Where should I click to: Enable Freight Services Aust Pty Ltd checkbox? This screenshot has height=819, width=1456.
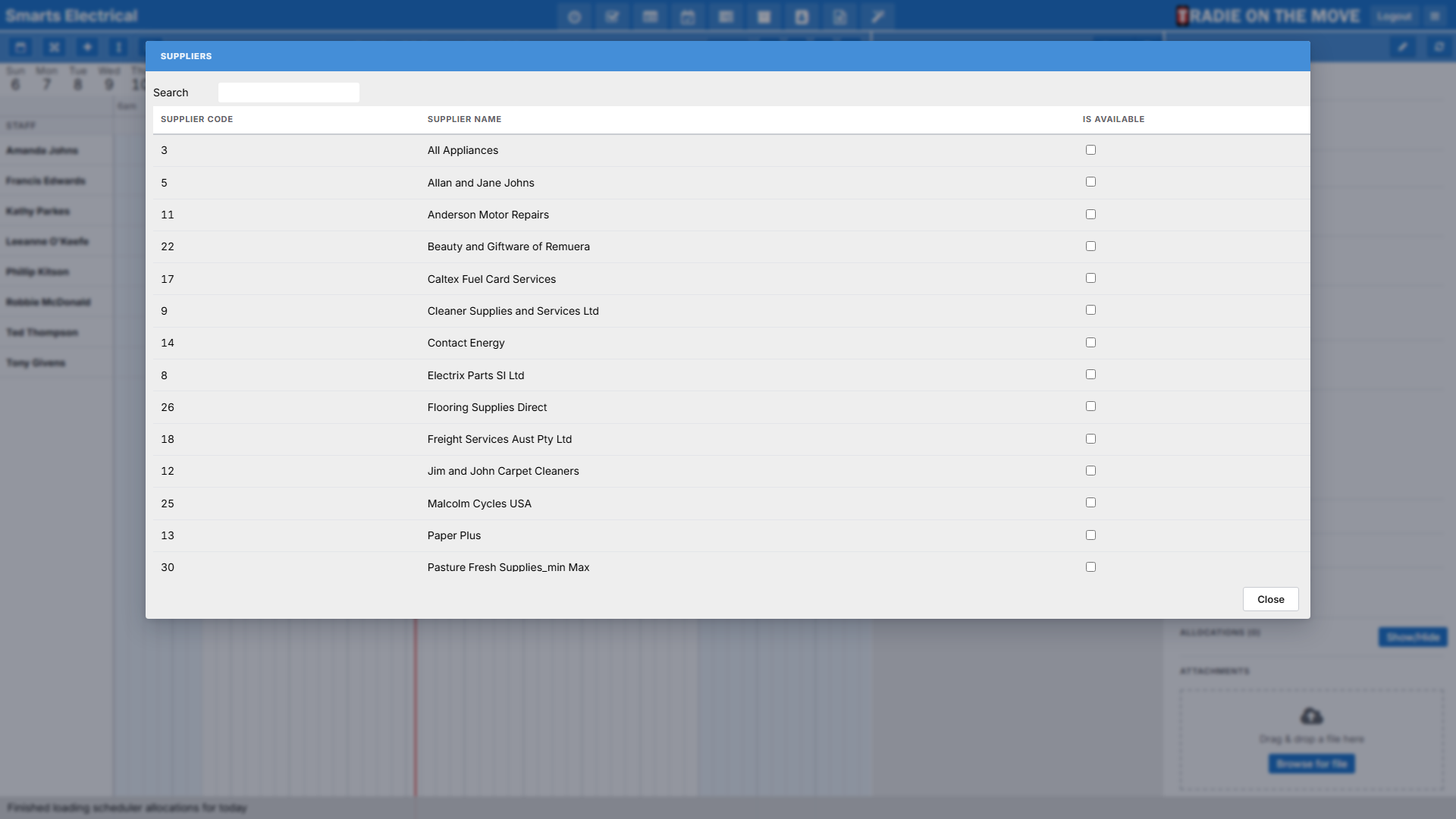[x=1090, y=439]
